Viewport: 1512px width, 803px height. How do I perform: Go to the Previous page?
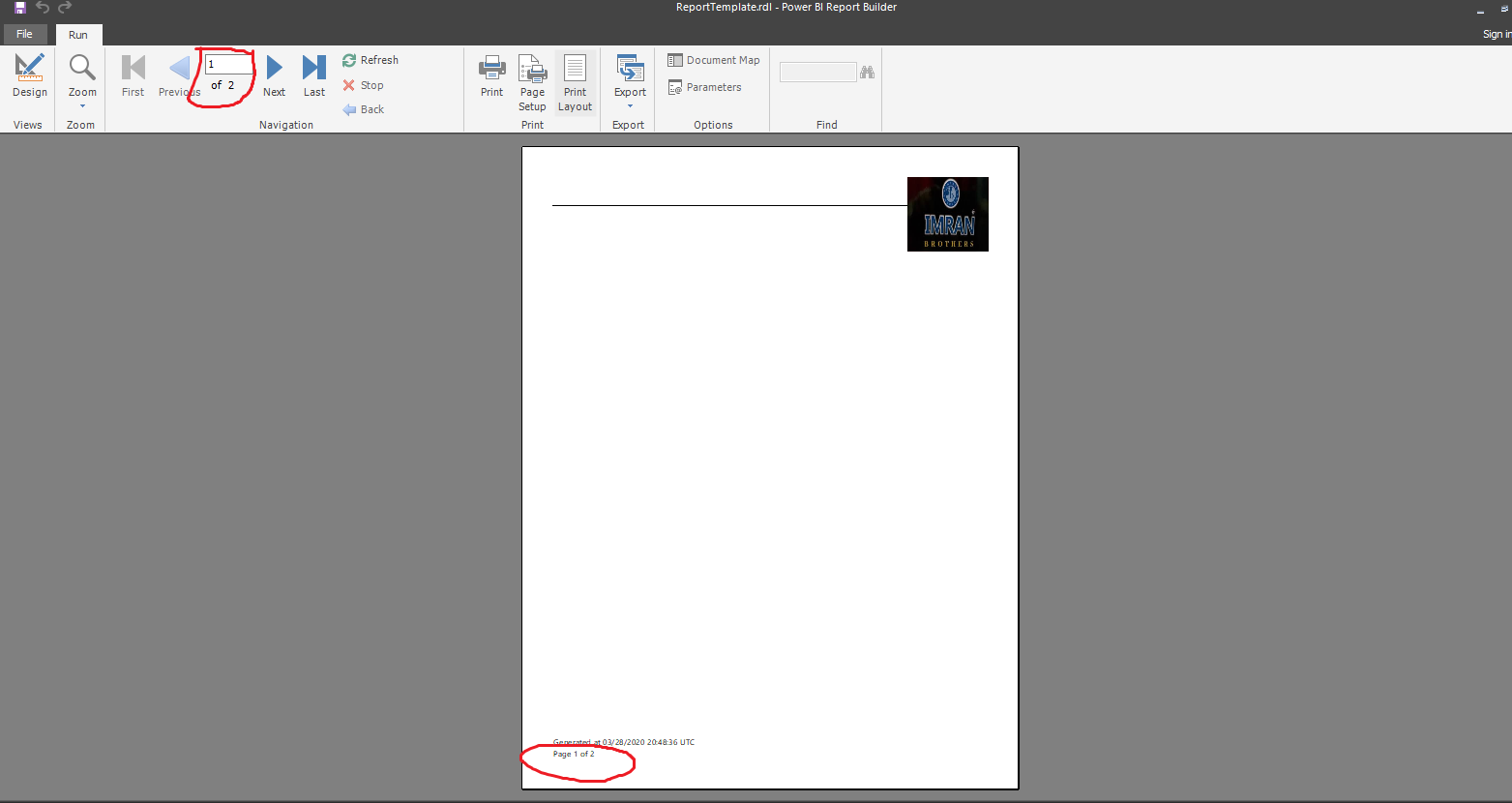179,76
